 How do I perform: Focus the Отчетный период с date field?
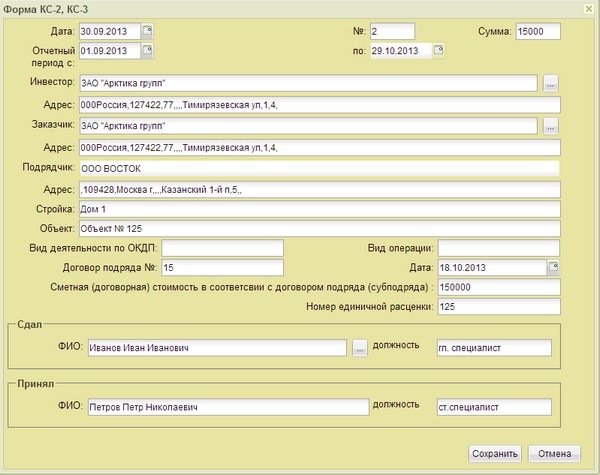tap(110, 51)
